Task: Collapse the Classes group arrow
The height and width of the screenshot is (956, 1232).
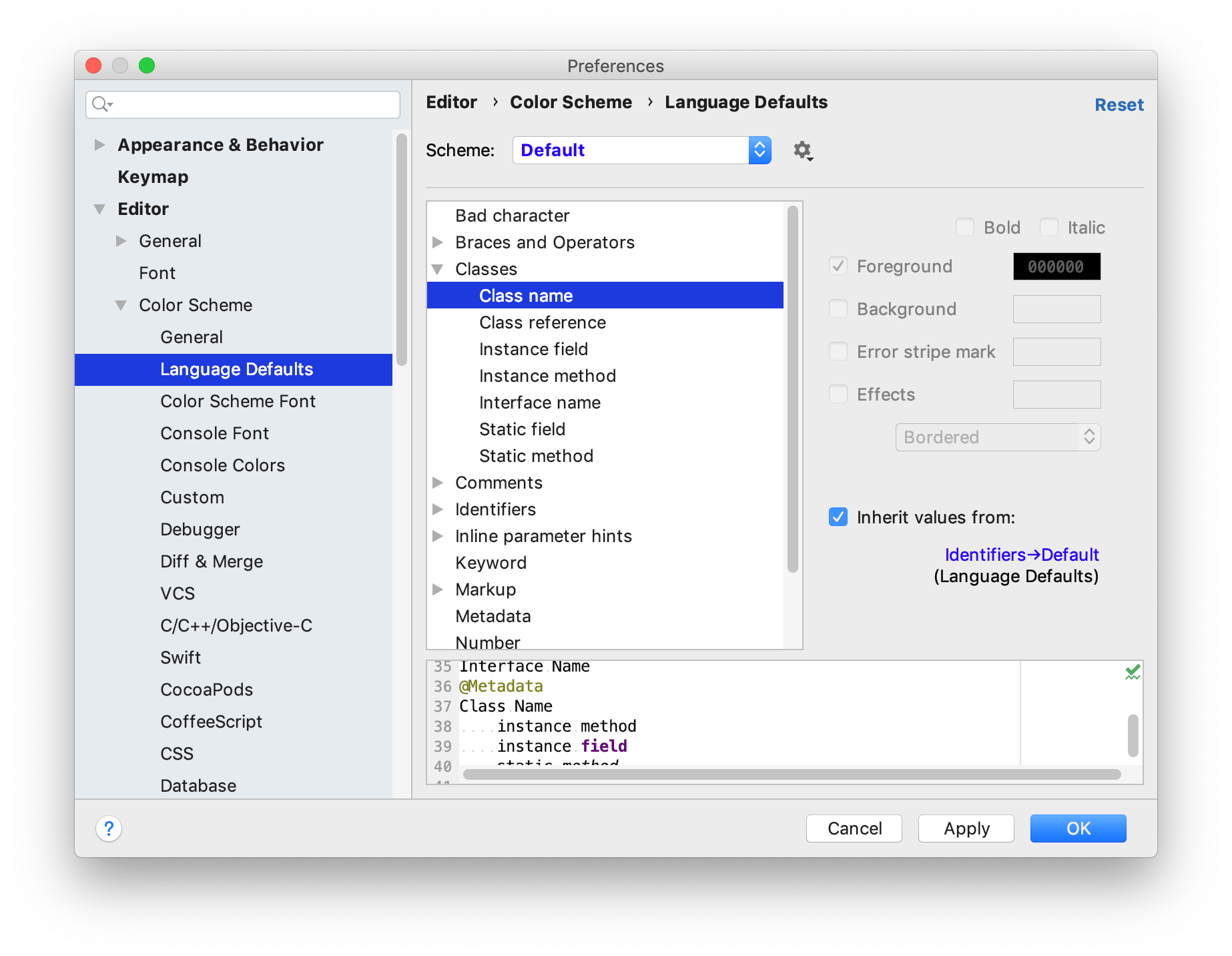Action: (x=438, y=269)
